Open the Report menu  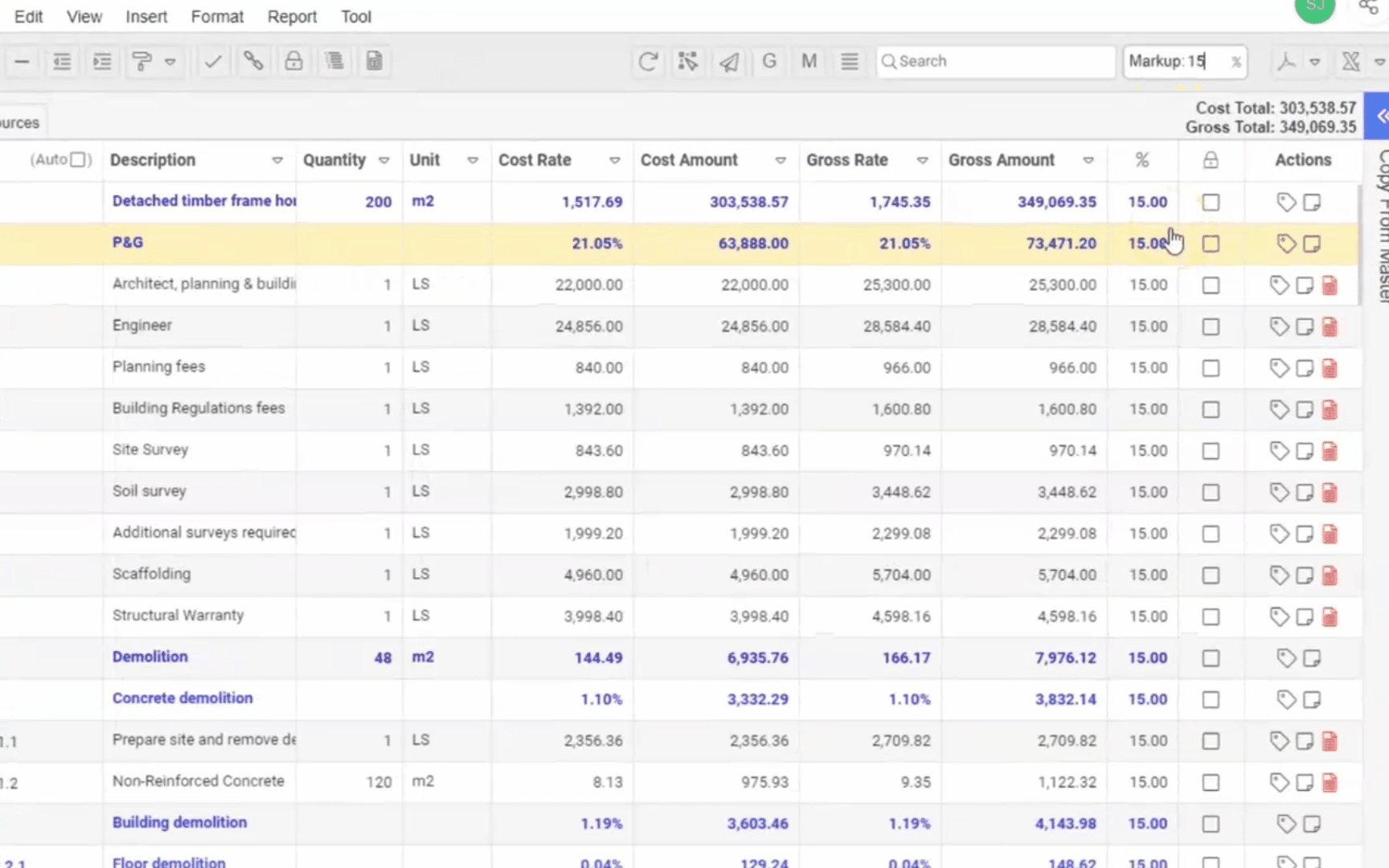(292, 17)
